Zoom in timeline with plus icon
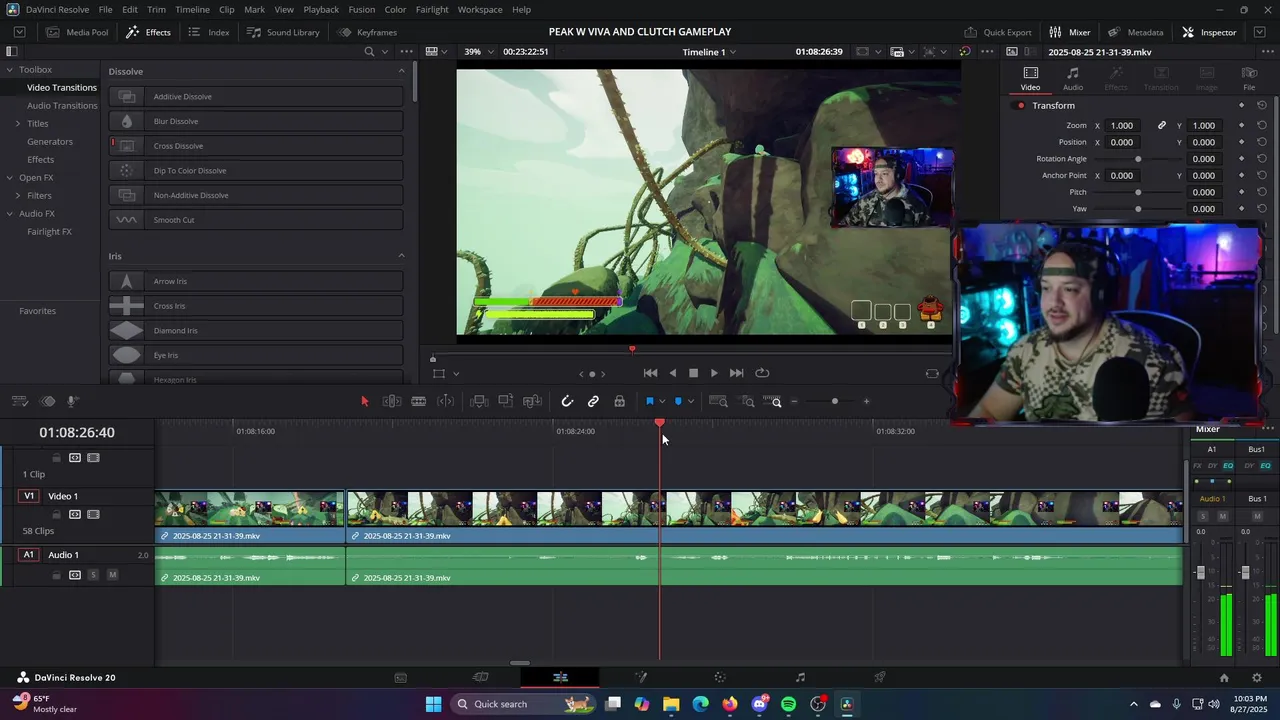 (866, 401)
